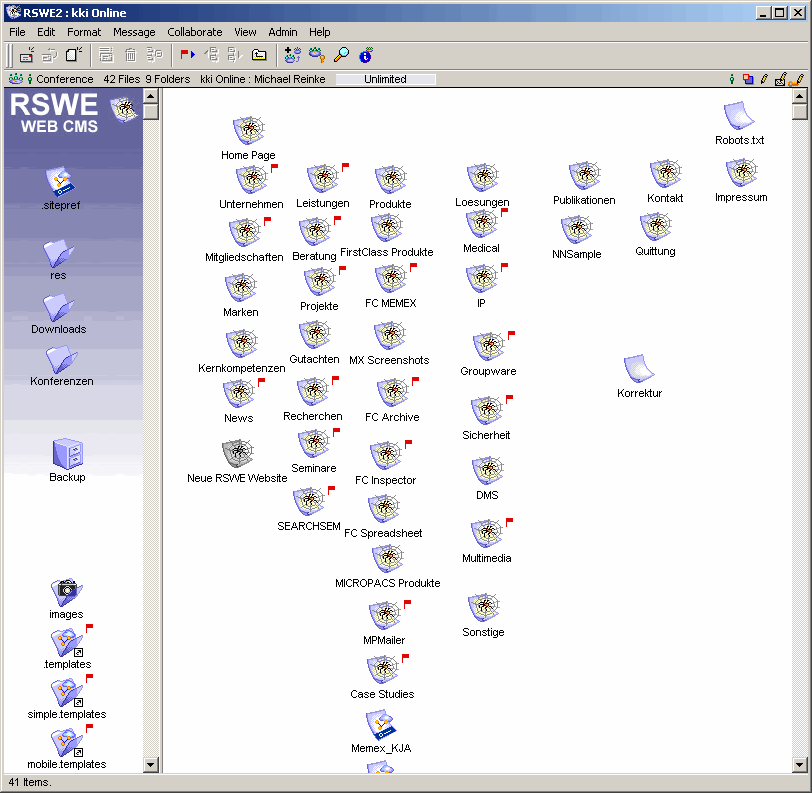
Task: Click the New Message toolbar icon
Action: (27, 54)
